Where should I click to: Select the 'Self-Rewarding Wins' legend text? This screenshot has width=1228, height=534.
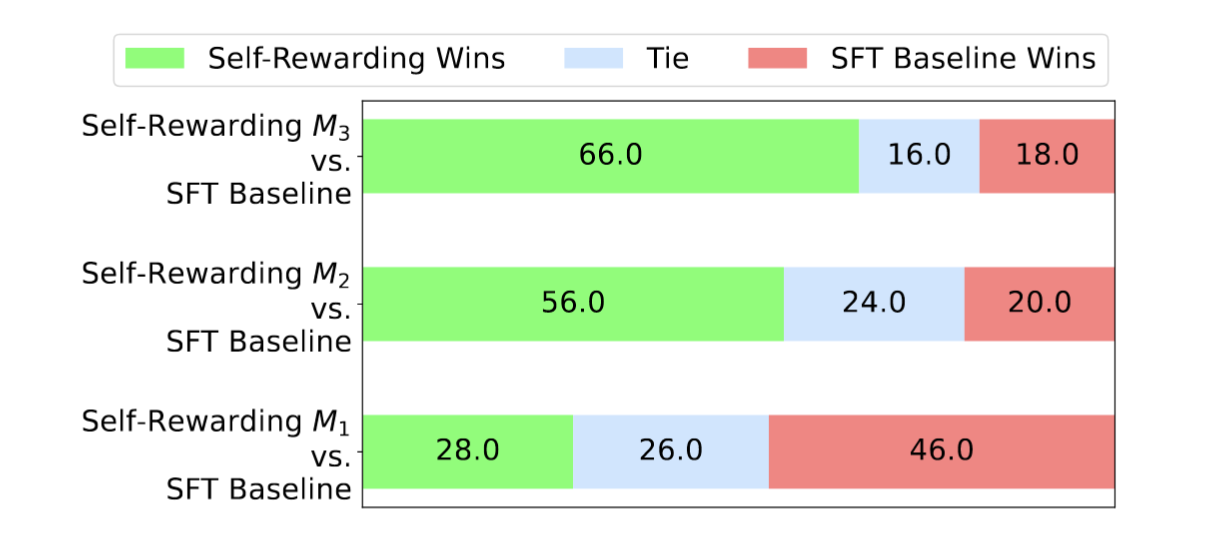point(356,58)
